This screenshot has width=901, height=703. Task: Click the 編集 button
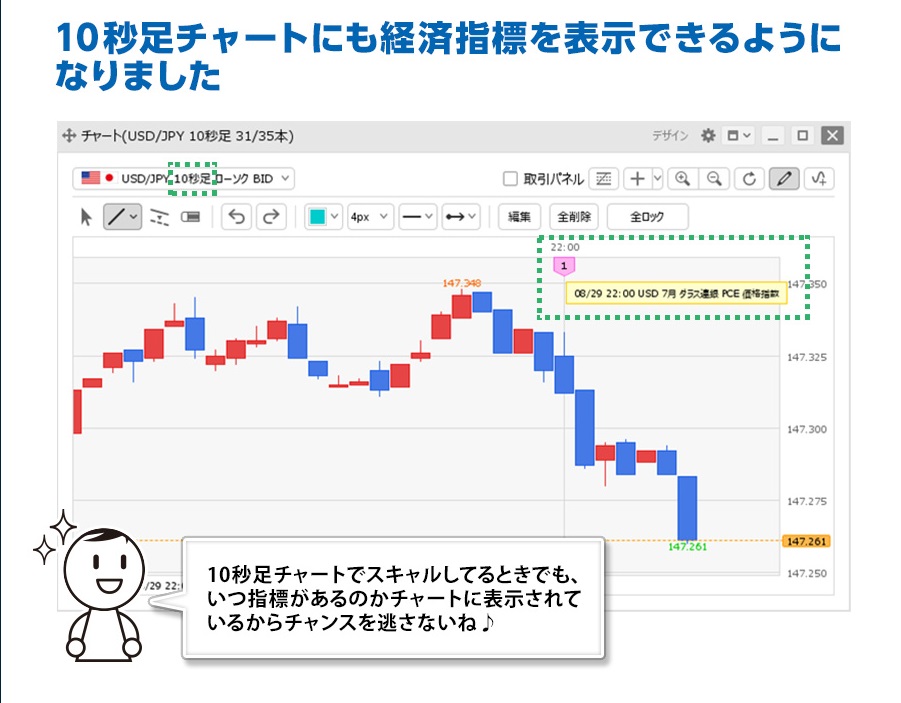click(x=519, y=217)
